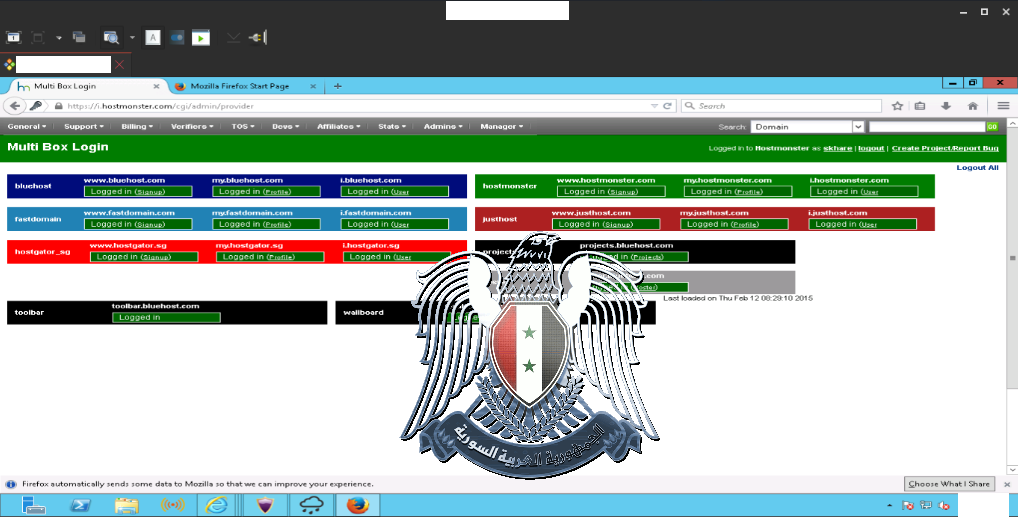Click Logged in (Signup) under www.justhost.com
Image resolution: width=1018 pixels, height=517 pixels.
coord(606,224)
